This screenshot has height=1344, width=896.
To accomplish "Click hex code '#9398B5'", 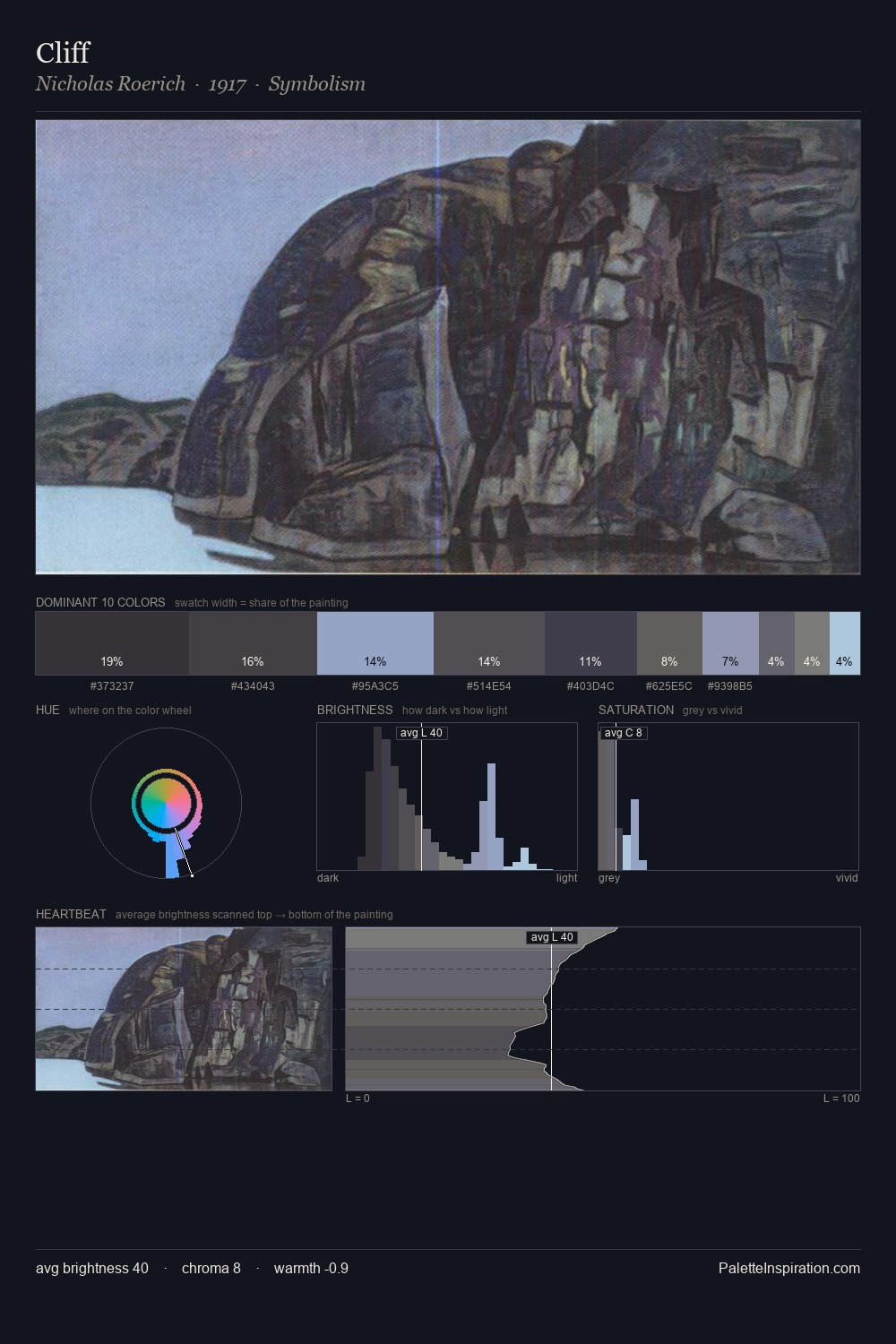I will (730, 686).
